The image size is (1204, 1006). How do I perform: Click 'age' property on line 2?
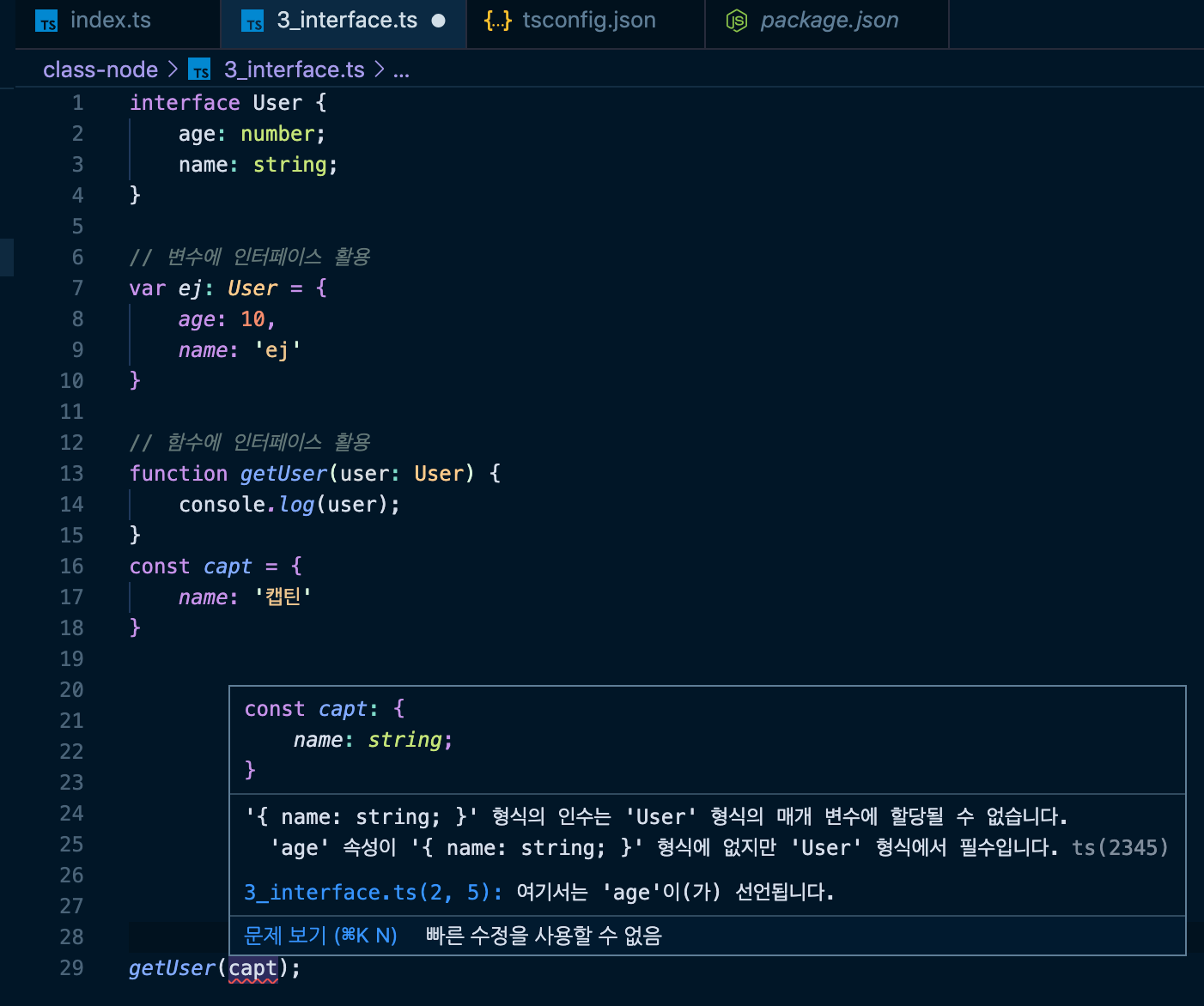point(197,134)
